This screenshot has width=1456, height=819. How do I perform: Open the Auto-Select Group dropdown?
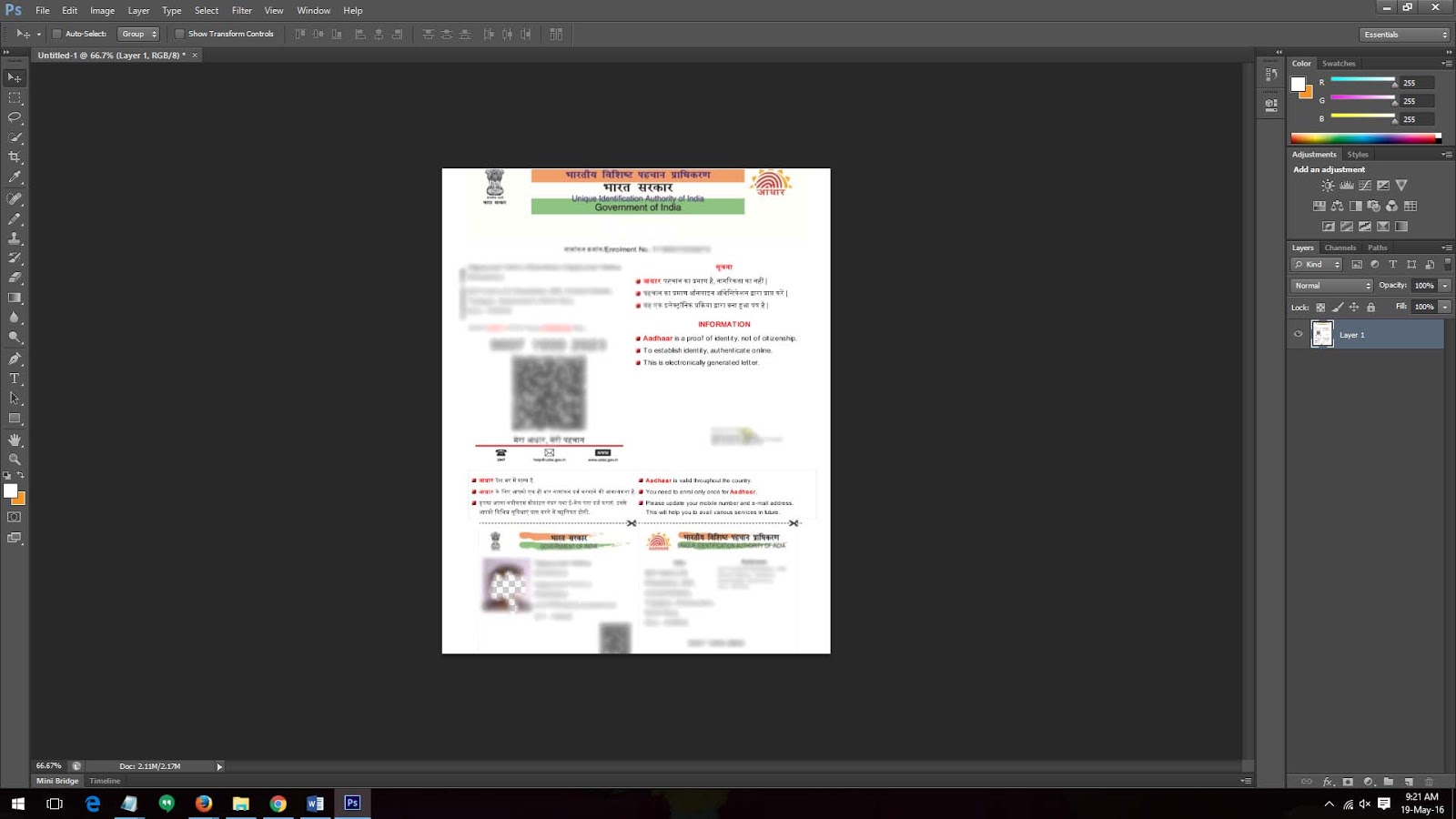click(138, 34)
